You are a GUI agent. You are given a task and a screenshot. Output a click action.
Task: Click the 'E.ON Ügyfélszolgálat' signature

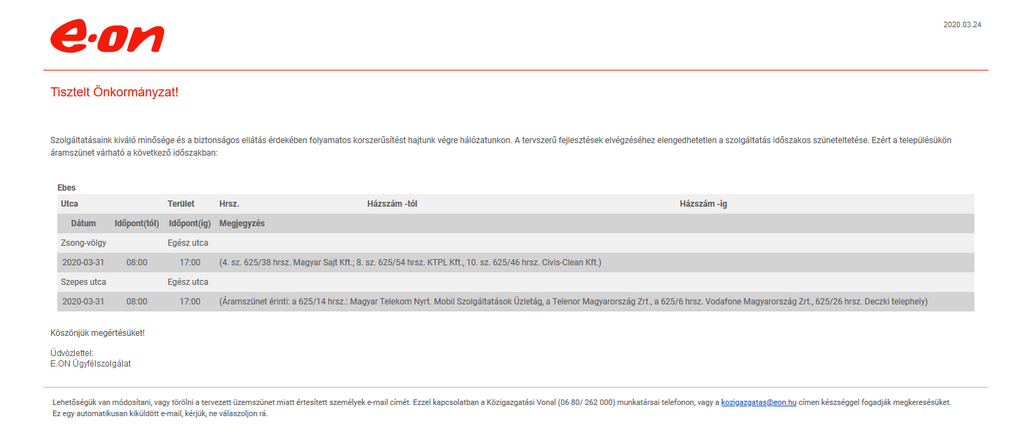click(x=91, y=364)
